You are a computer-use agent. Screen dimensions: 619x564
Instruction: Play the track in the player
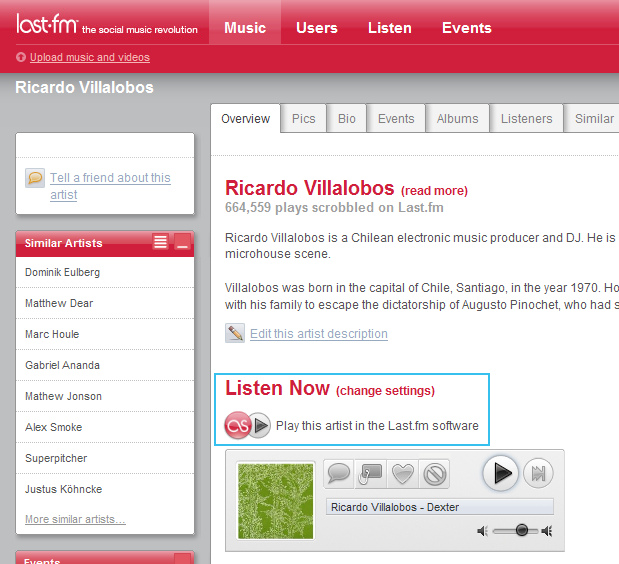[x=501, y=473]
